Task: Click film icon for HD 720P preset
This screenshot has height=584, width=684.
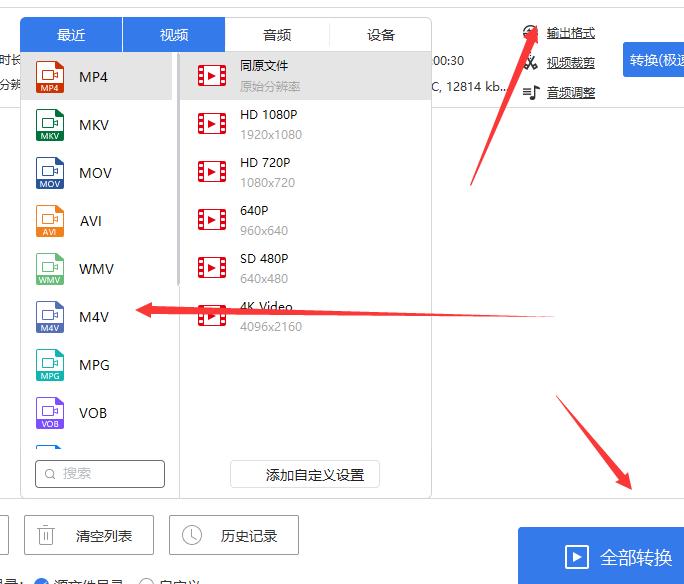Action: pos(212,172)
